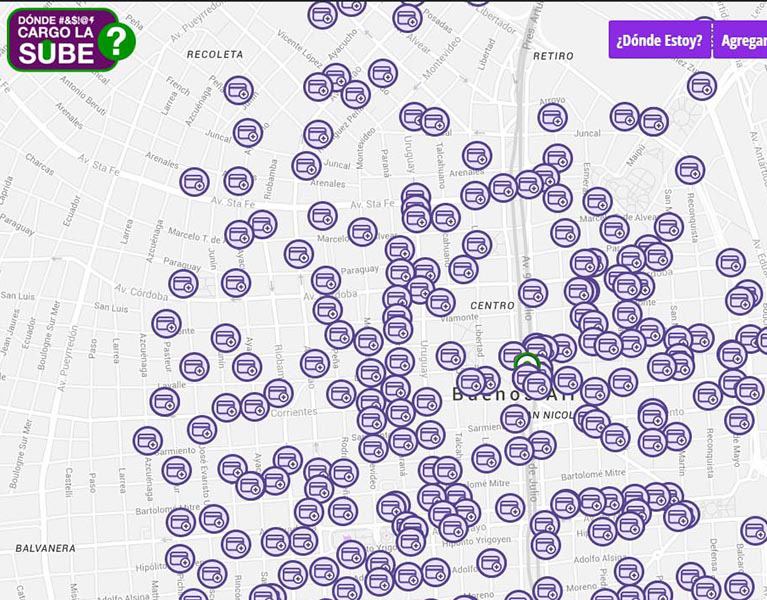Select SUBE marker right of the CENTRO label
The height and width of the screenshot is (600, 767).
pos(533,293)
